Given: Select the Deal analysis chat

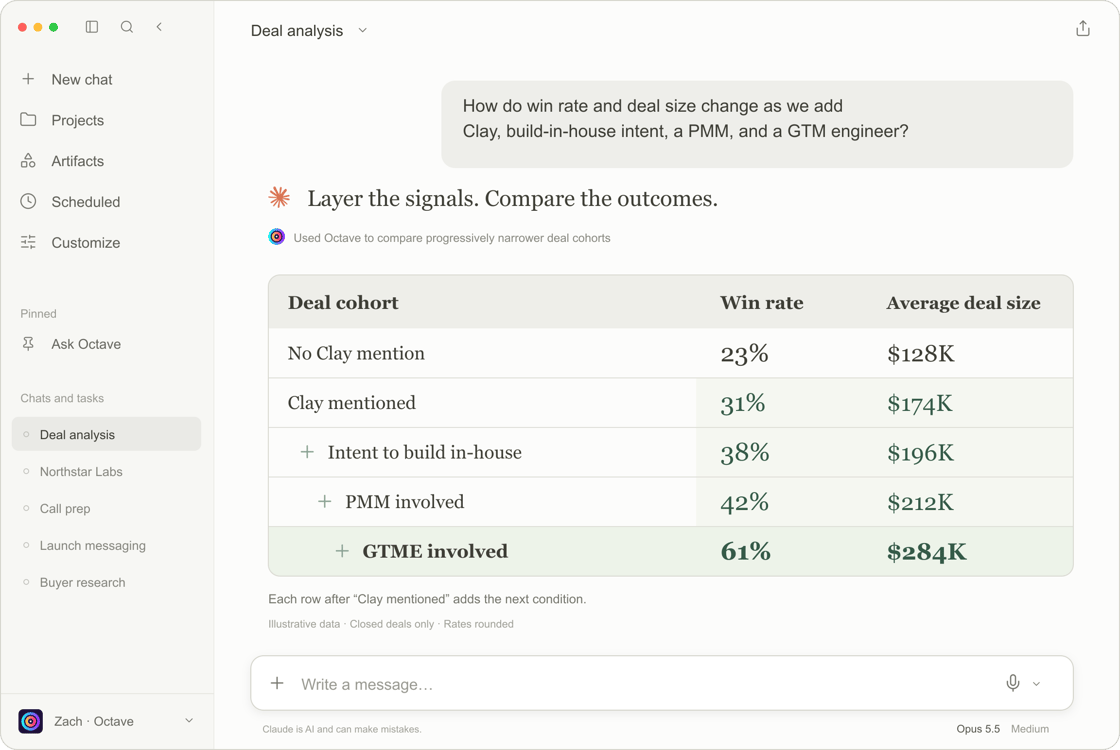Looking at the screenshot, I should pyautogui.click(x=106, y=434).
